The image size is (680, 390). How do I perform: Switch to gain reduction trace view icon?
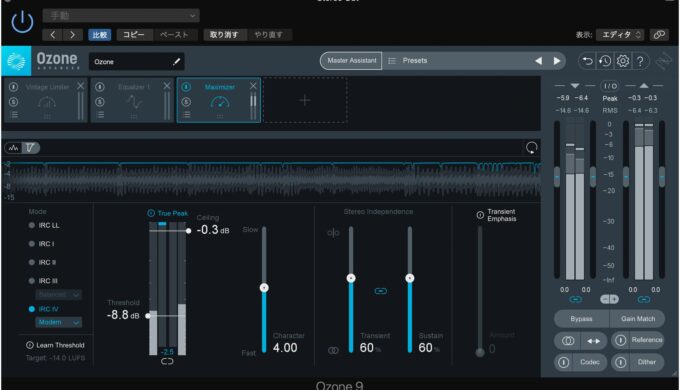click(x=30, y=148)
